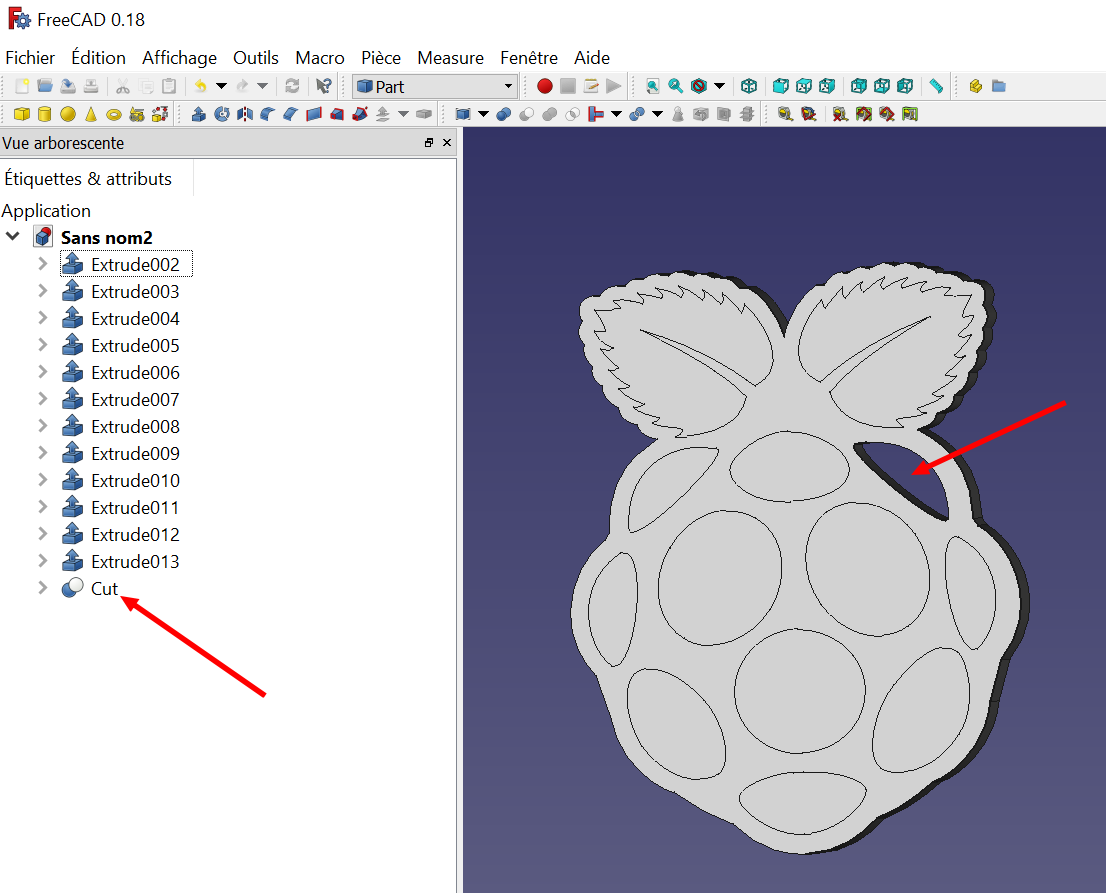Click the Measure Linear icon

[785, 114]
